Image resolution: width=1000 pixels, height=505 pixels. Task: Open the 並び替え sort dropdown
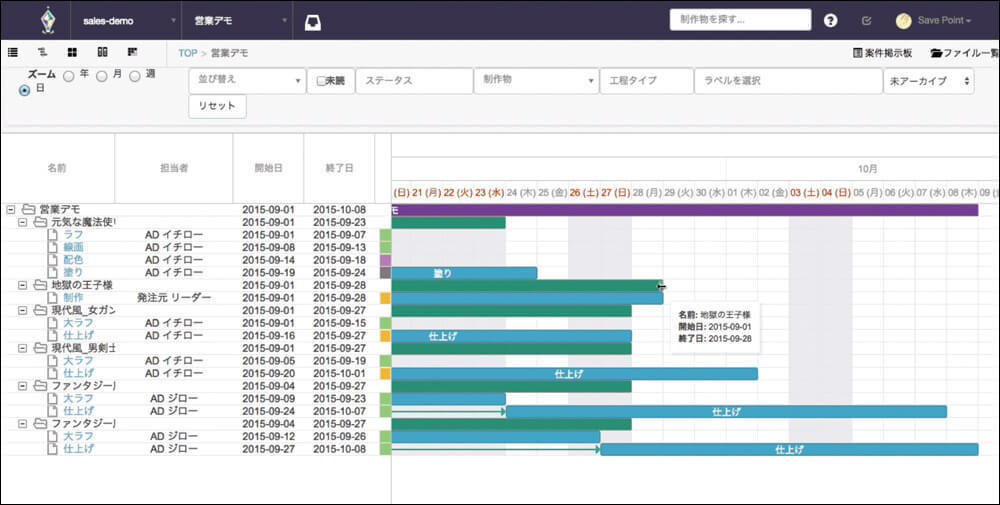pos(247,81)
